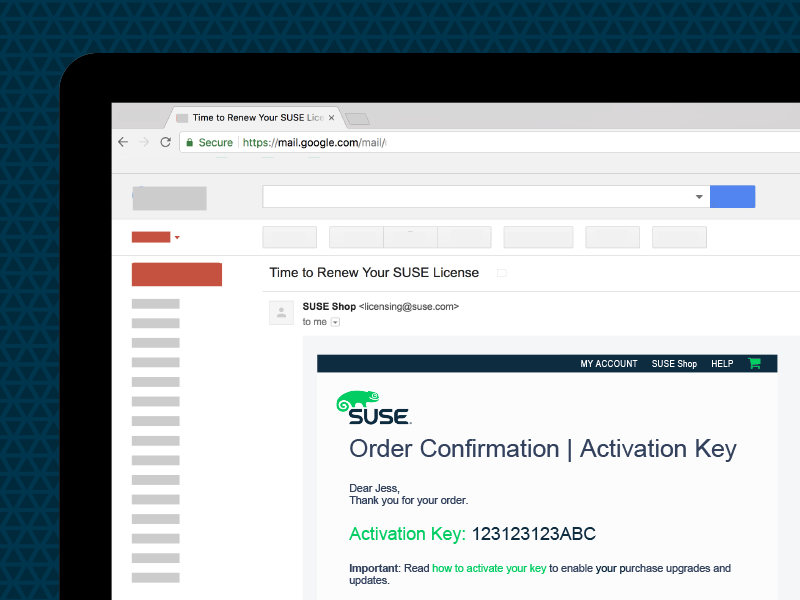The image size is (800, 600).
Task: Select the 'Time to Renew Your SUSE' tab
Action: (x=250, y=116)
